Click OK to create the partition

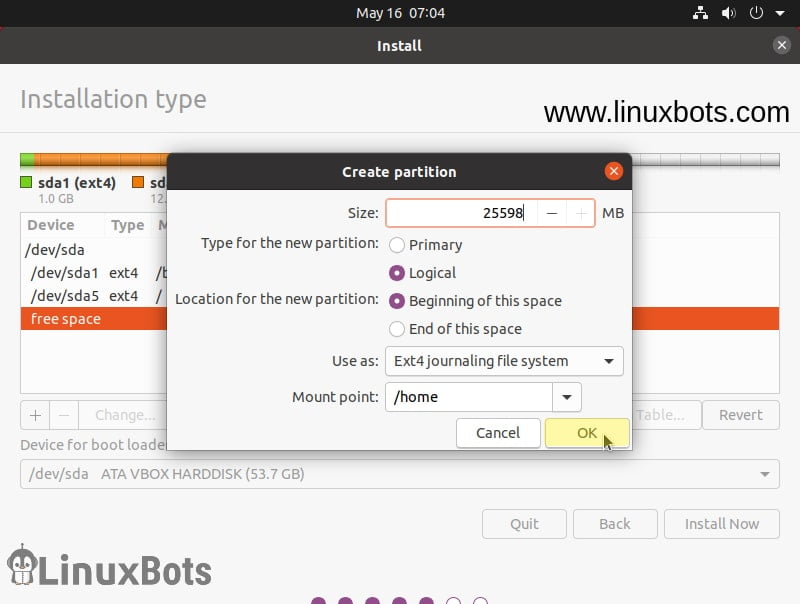tap(587, 432)
